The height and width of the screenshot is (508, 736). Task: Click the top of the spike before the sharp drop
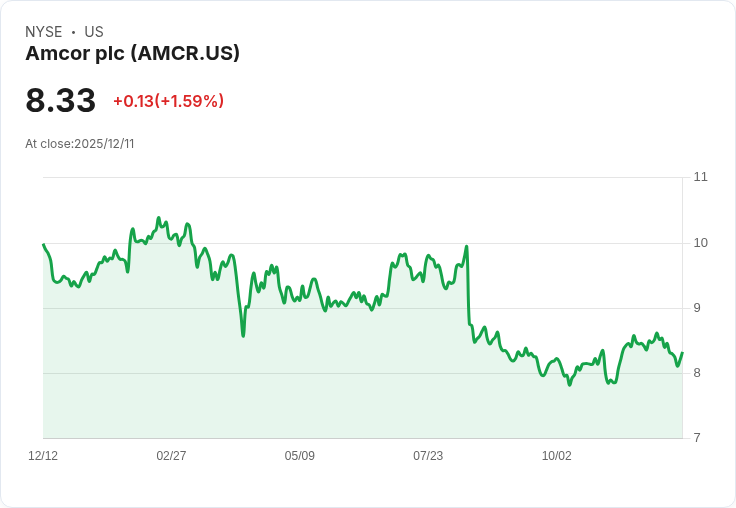(467, 246)
